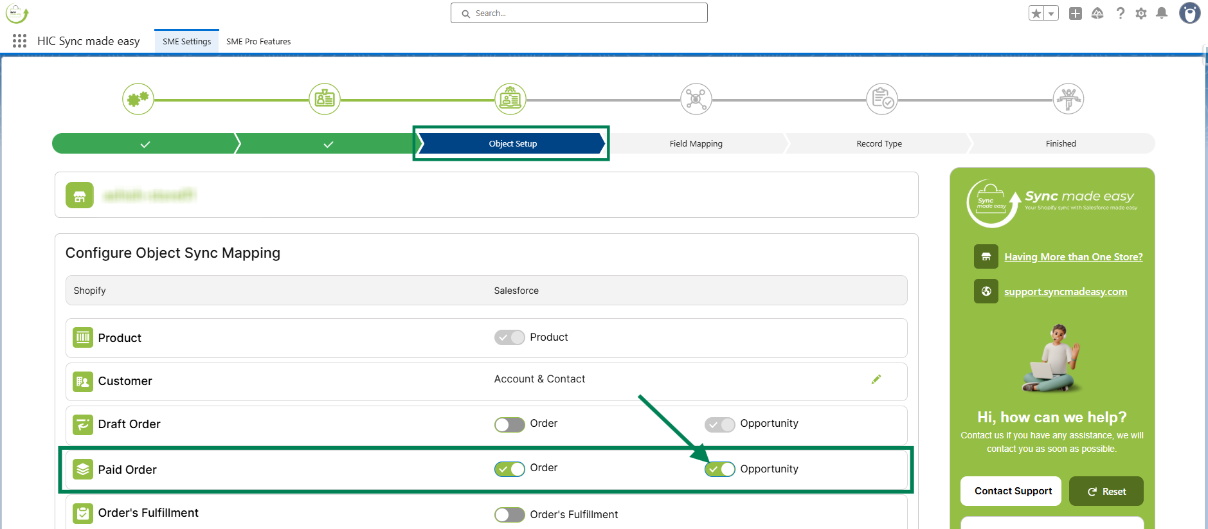The width and height of the screenshot is (1208, 529).
Task: Click the Record Type step clipboard icon
Action: tap(882, 99)
